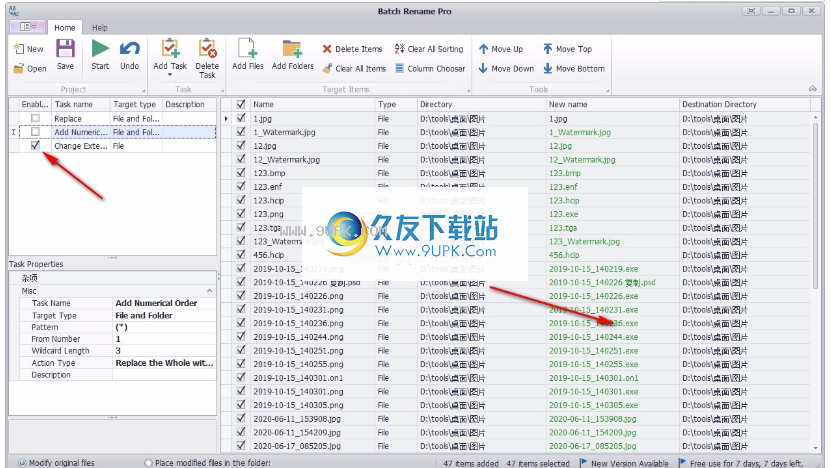The height and width of the screenshot is (468, 831).
Task: Sort by the Type column header
Action: point(396,104)
